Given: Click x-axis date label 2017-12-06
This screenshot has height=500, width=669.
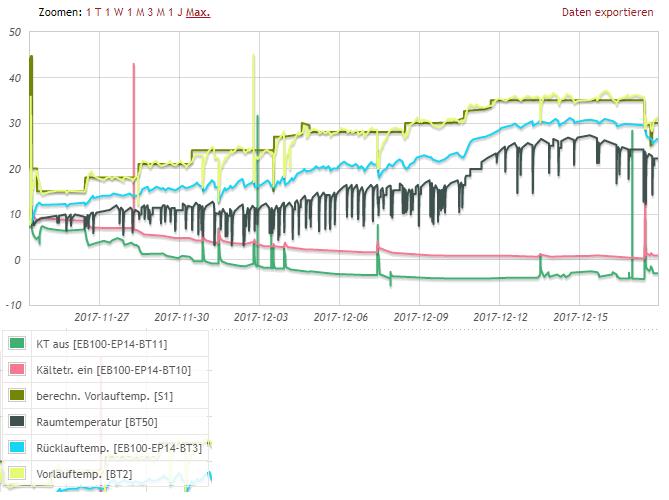Looking at the screenshot, I should tap(341, 317).
